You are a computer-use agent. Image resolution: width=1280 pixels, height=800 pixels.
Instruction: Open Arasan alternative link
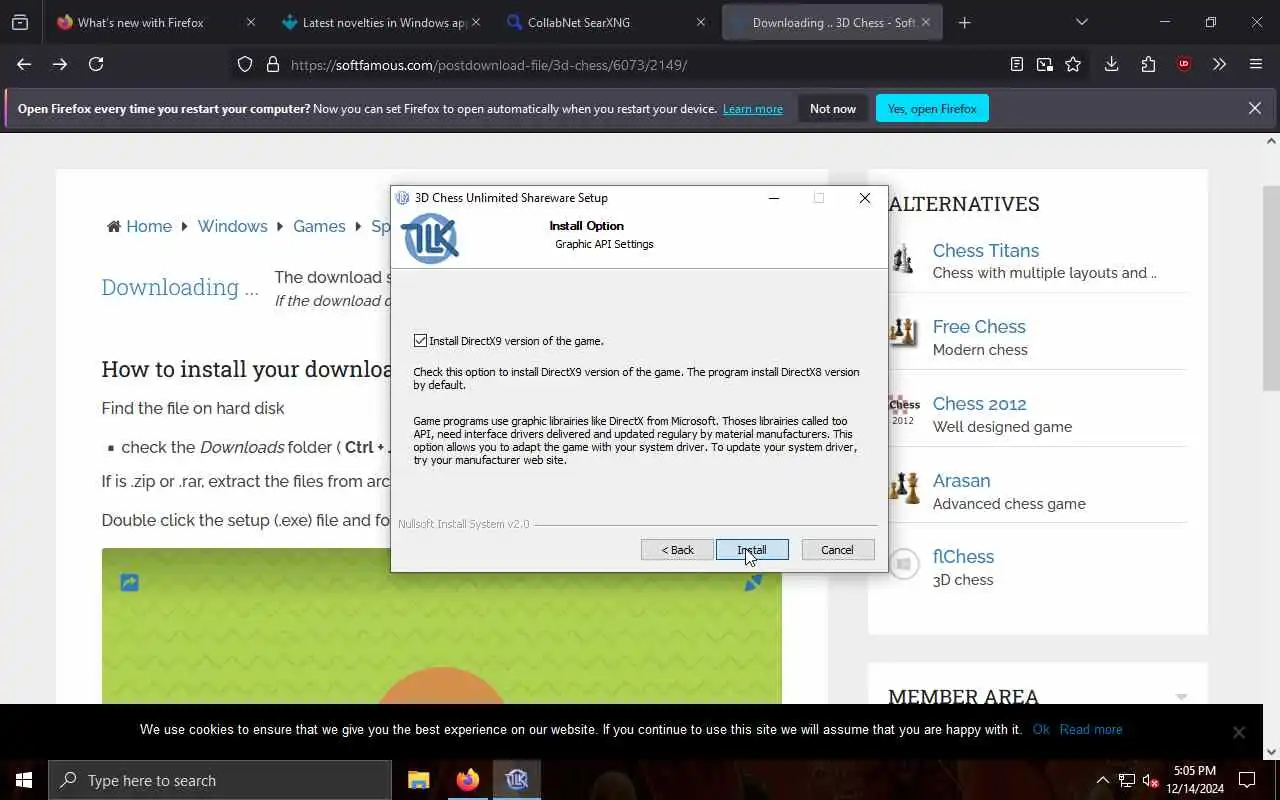961,480
